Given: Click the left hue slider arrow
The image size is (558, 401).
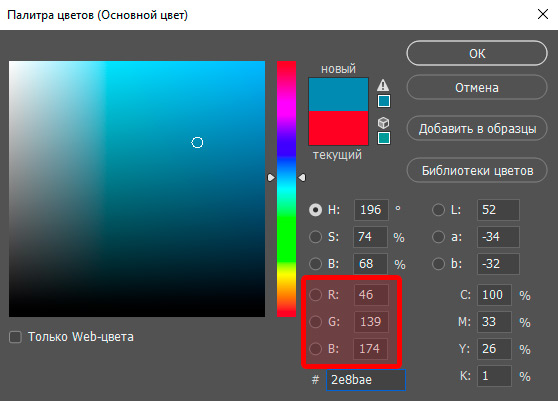Looking at the screenshot, I should tap(271, 177).
